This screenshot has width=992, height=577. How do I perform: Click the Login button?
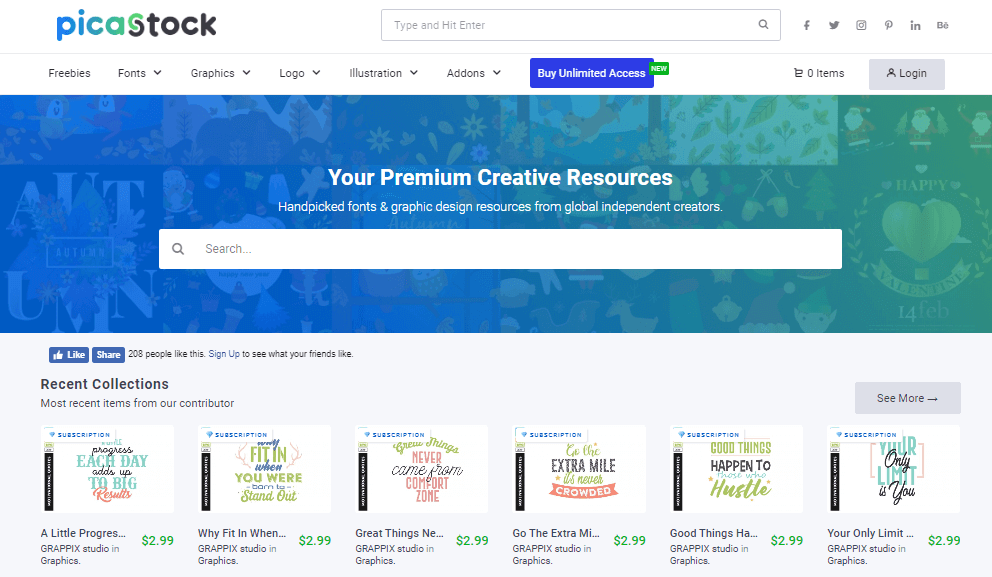click(907, 74)
